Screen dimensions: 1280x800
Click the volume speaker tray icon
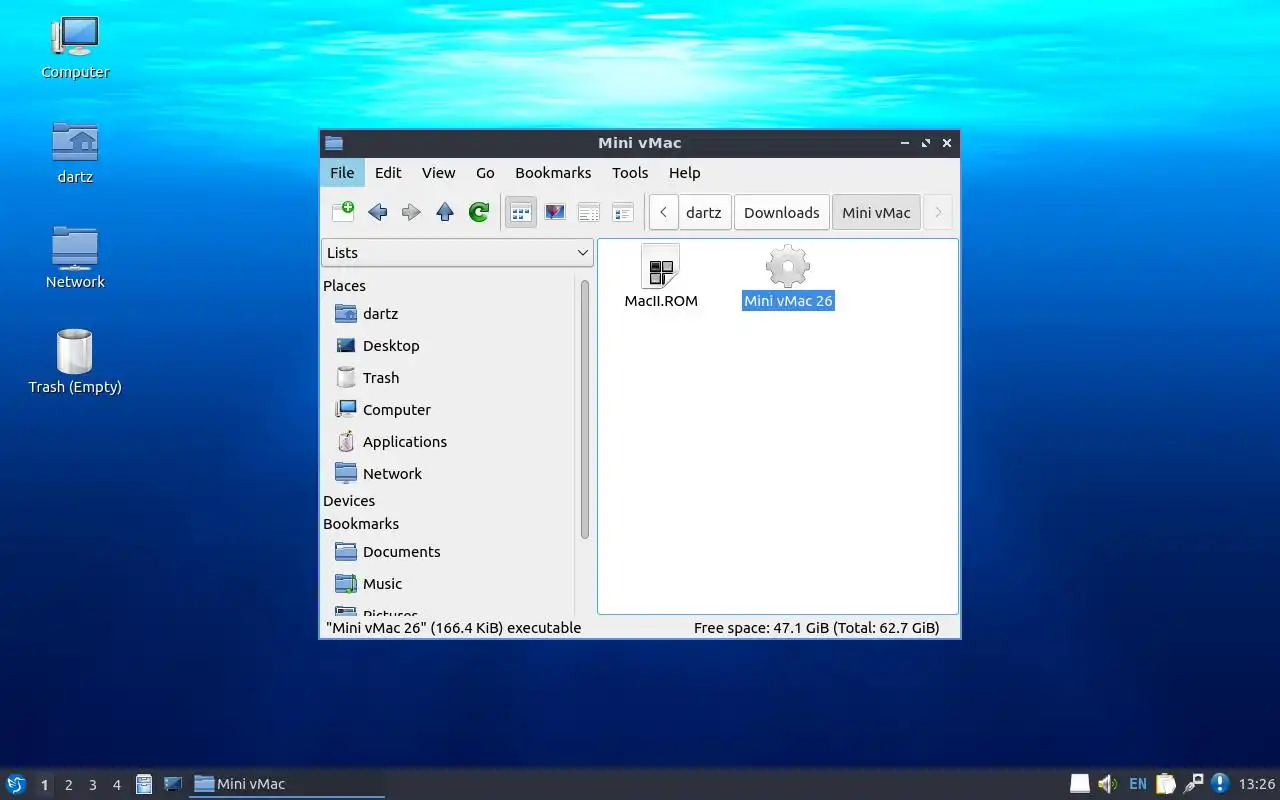1107,784
